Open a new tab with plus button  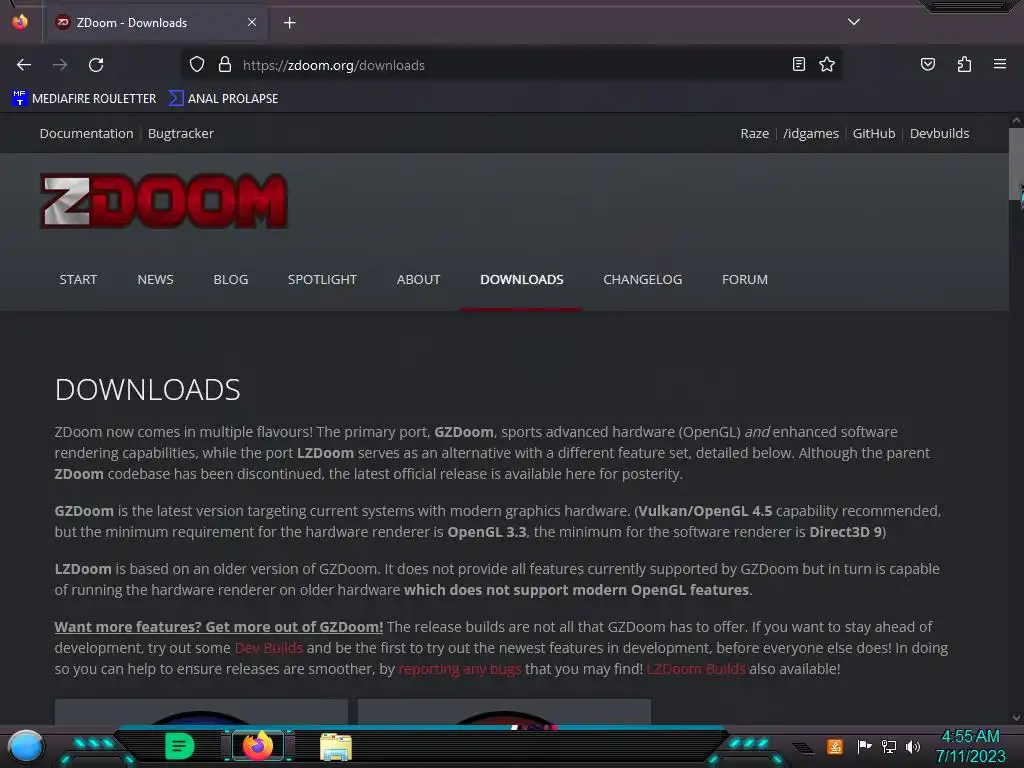pyautogui.click(x=289, y=23)
